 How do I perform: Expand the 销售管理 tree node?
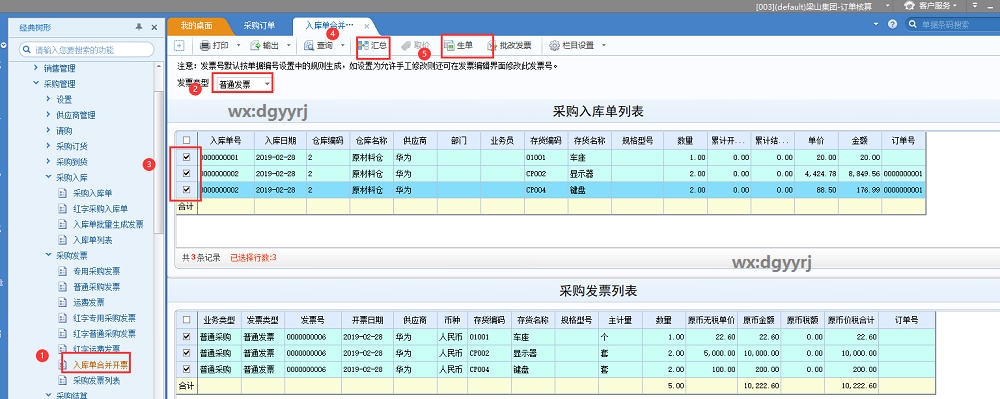[x=36, y=68]
